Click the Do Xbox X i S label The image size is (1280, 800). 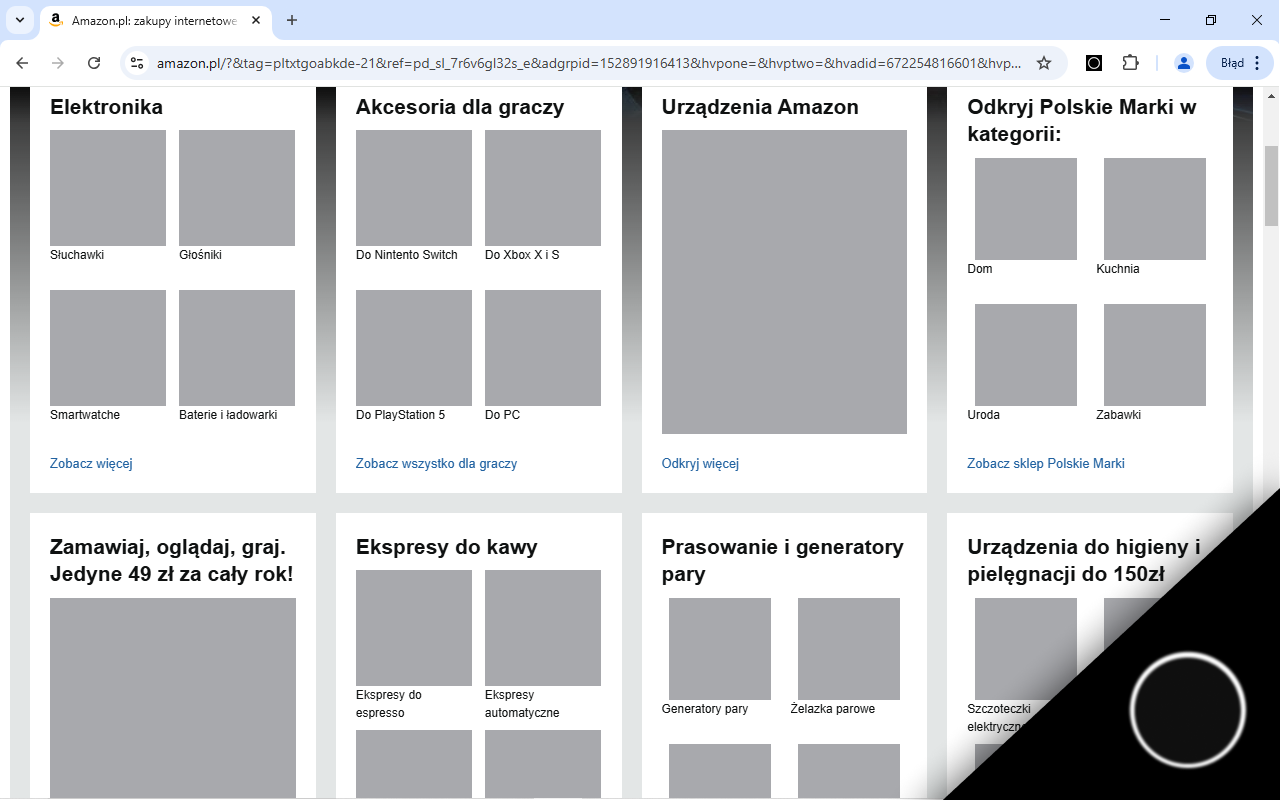[522, 255]
